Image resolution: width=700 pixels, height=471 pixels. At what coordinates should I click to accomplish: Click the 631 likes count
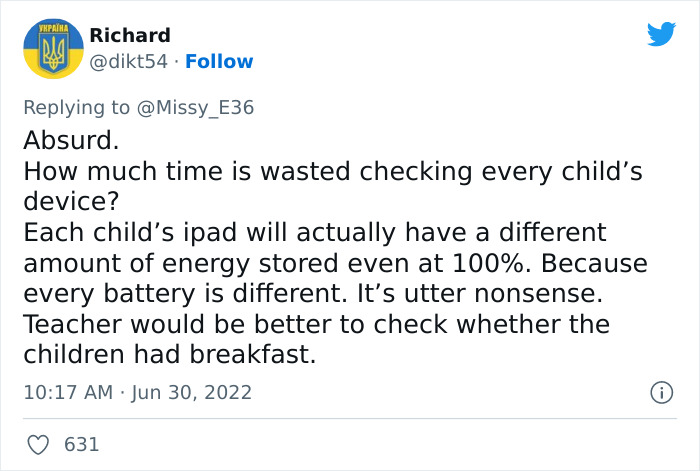82,444
